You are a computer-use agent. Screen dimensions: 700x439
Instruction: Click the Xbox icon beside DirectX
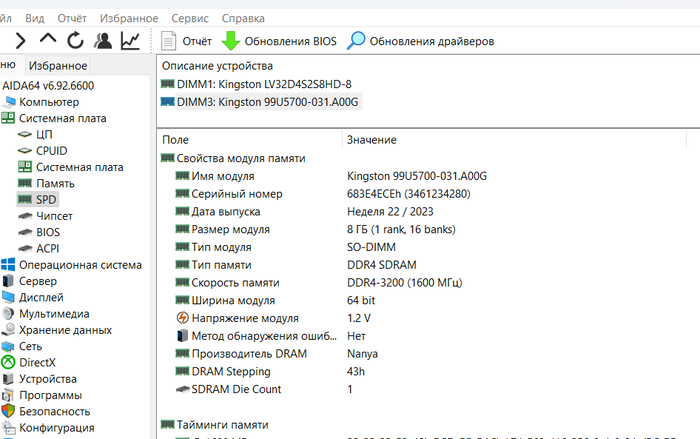(8, 362)
